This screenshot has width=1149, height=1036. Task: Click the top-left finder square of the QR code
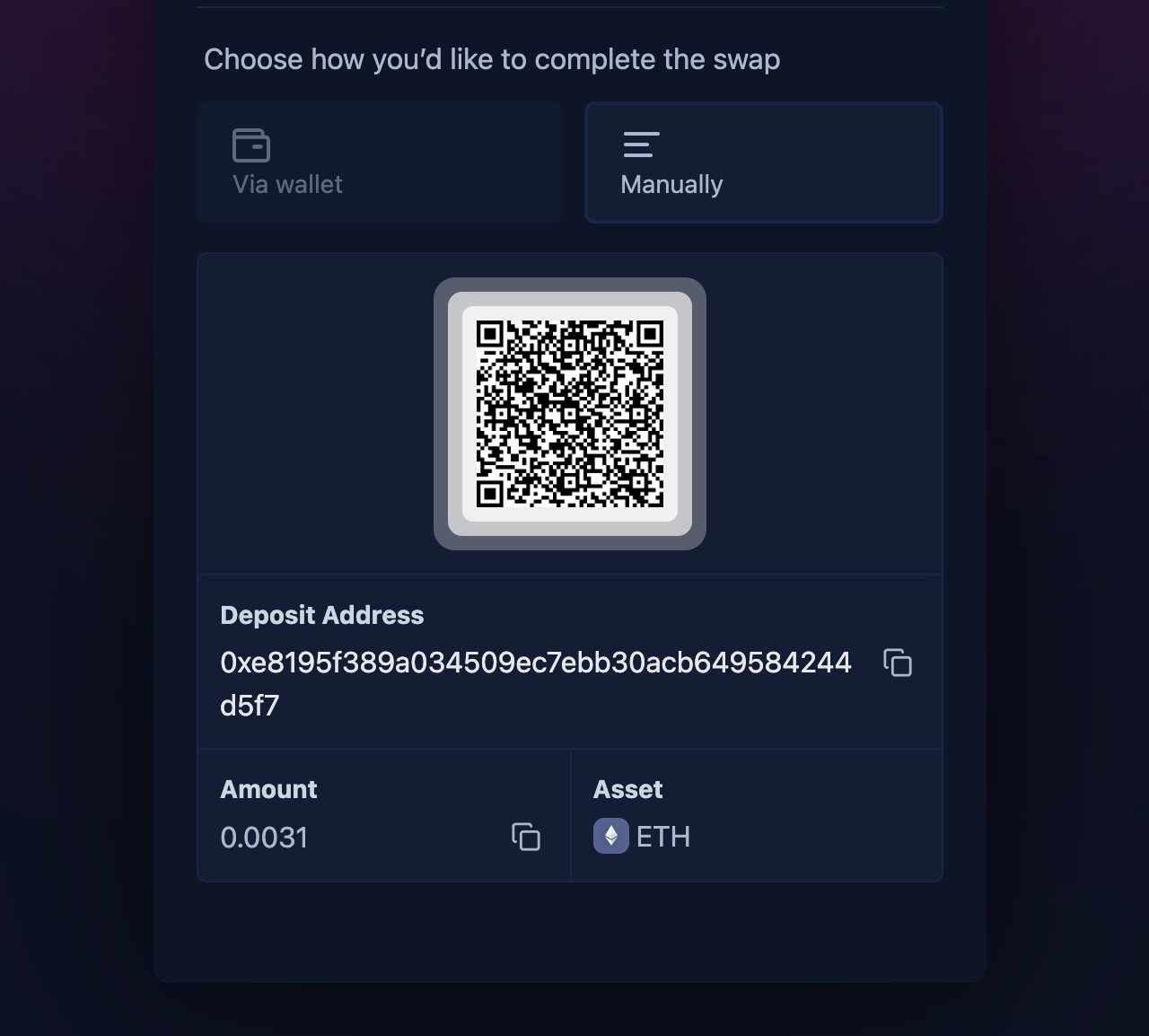(x=489, y=335)
